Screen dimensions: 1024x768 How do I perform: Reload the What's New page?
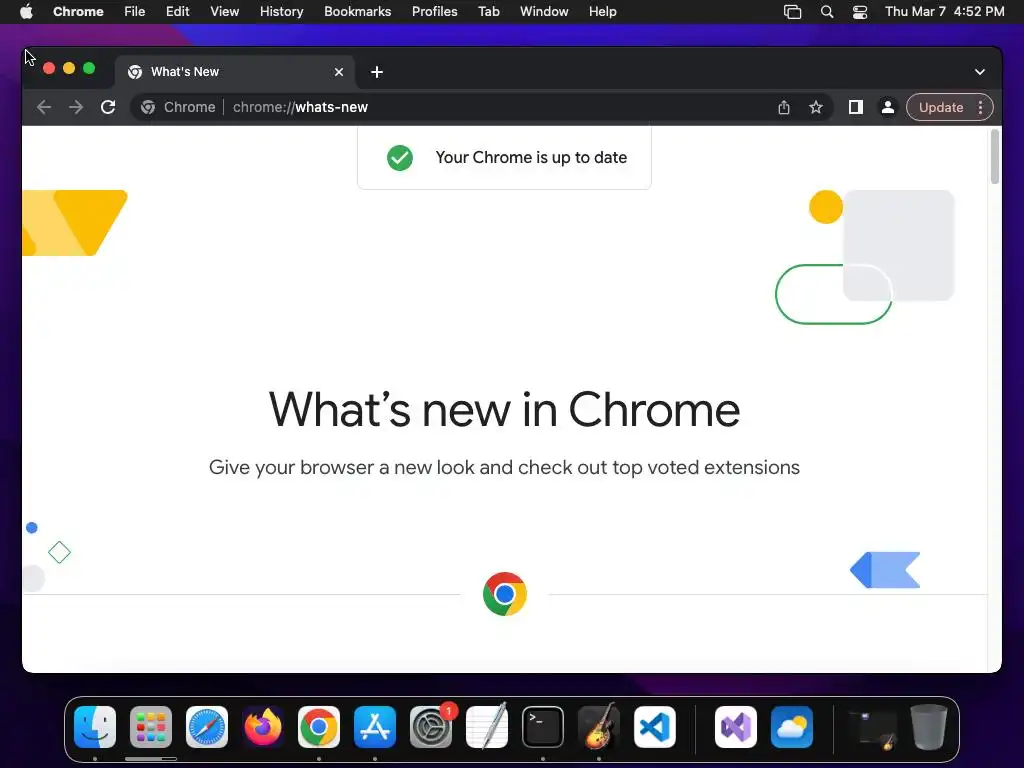[x=108, y=107]
